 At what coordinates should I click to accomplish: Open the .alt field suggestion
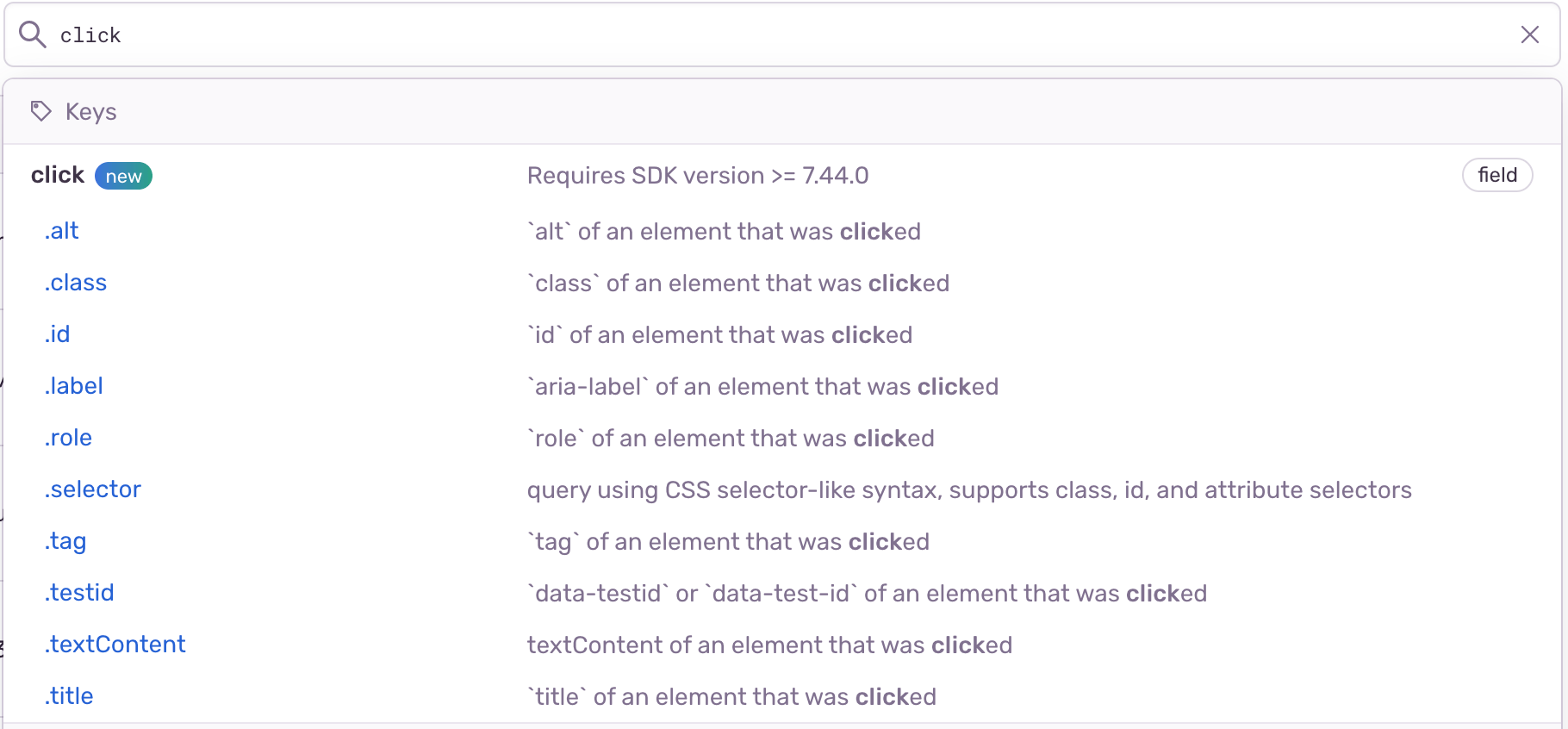[60, 230]
